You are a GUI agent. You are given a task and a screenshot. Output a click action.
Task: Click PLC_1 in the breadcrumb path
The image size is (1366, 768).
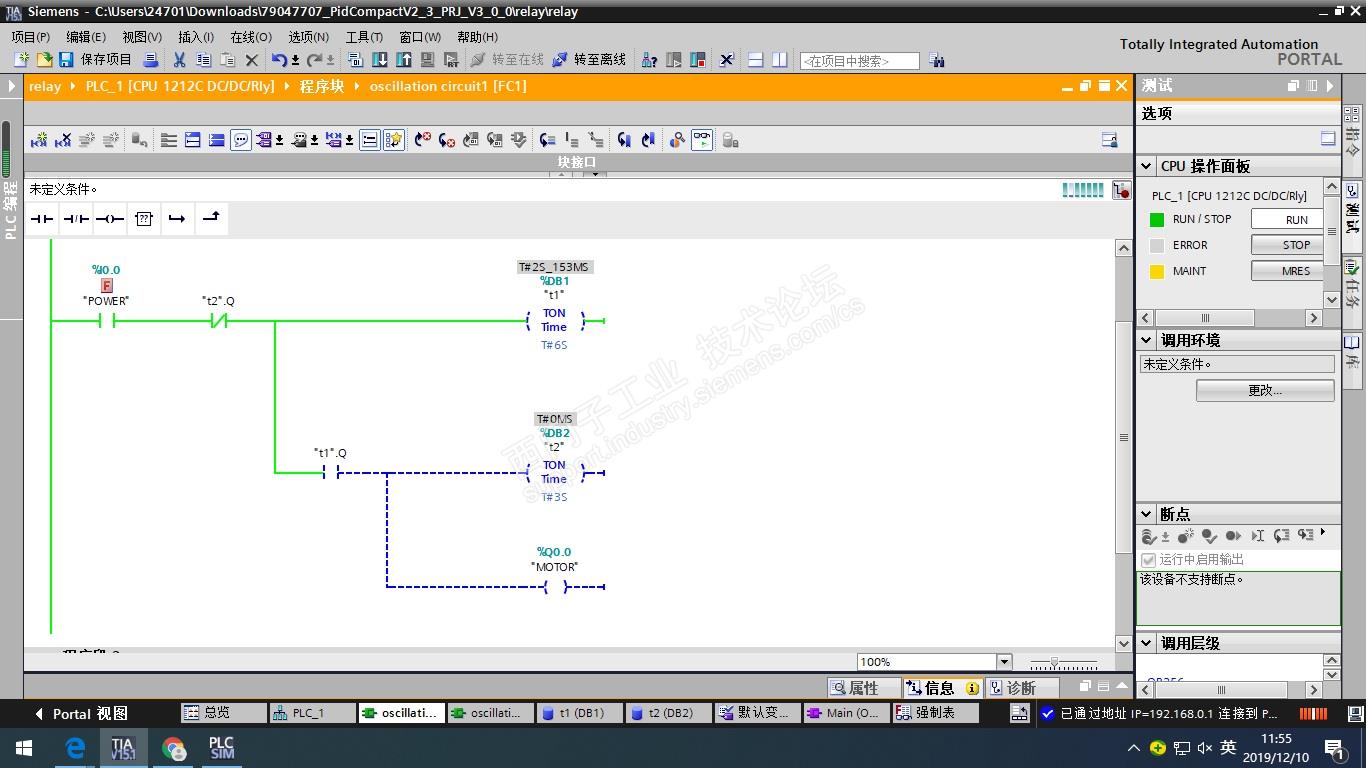pyautogui.click(x=180, y=86)
